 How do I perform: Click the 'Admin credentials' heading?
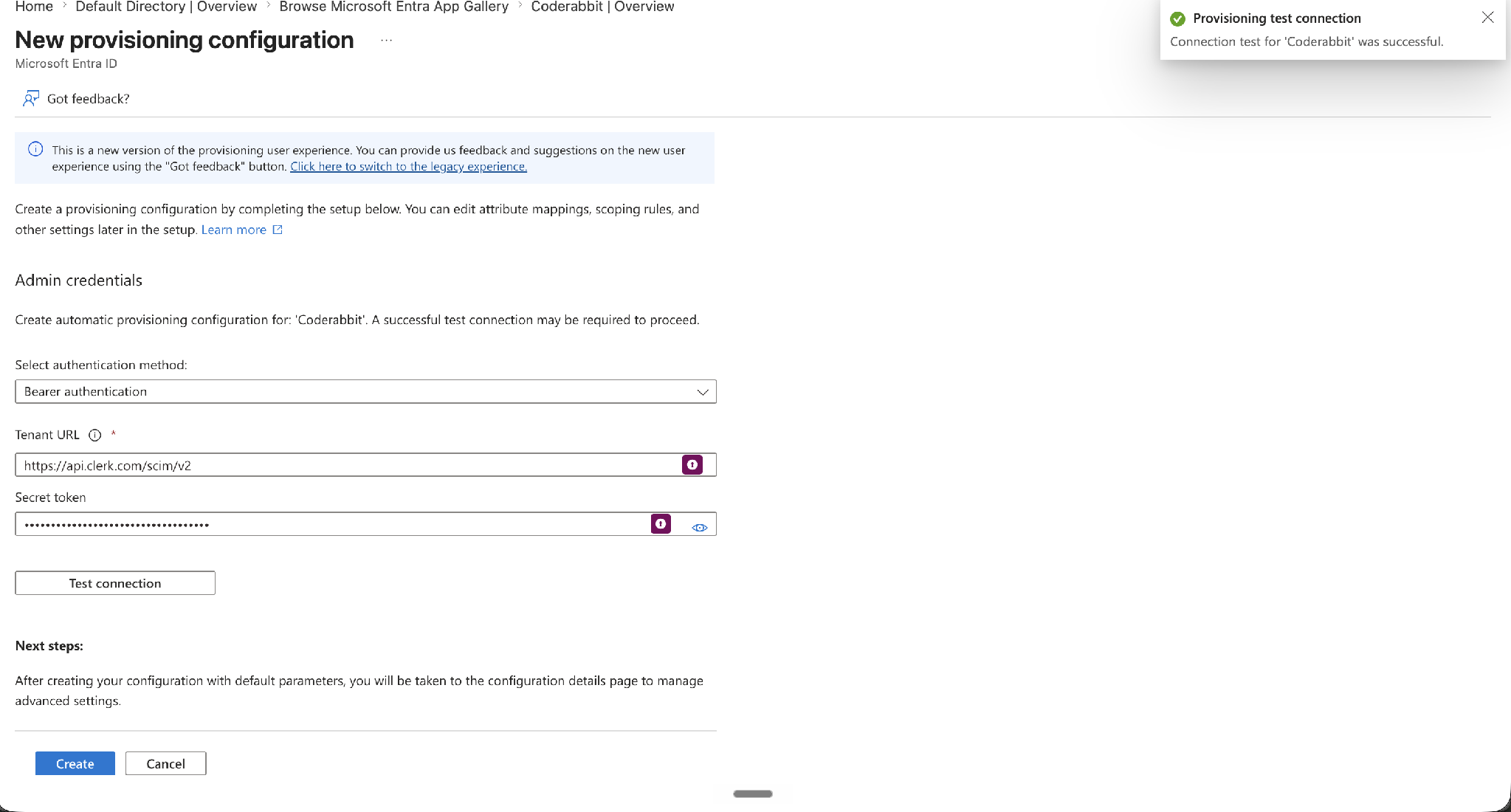click(78, 281)
